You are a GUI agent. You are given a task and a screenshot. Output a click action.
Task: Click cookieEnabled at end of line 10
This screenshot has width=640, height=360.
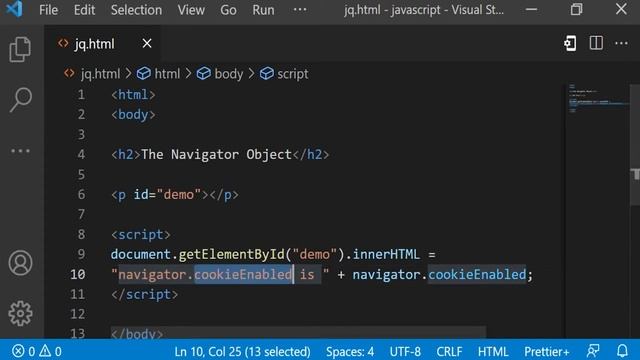click(x=477, y=274)
